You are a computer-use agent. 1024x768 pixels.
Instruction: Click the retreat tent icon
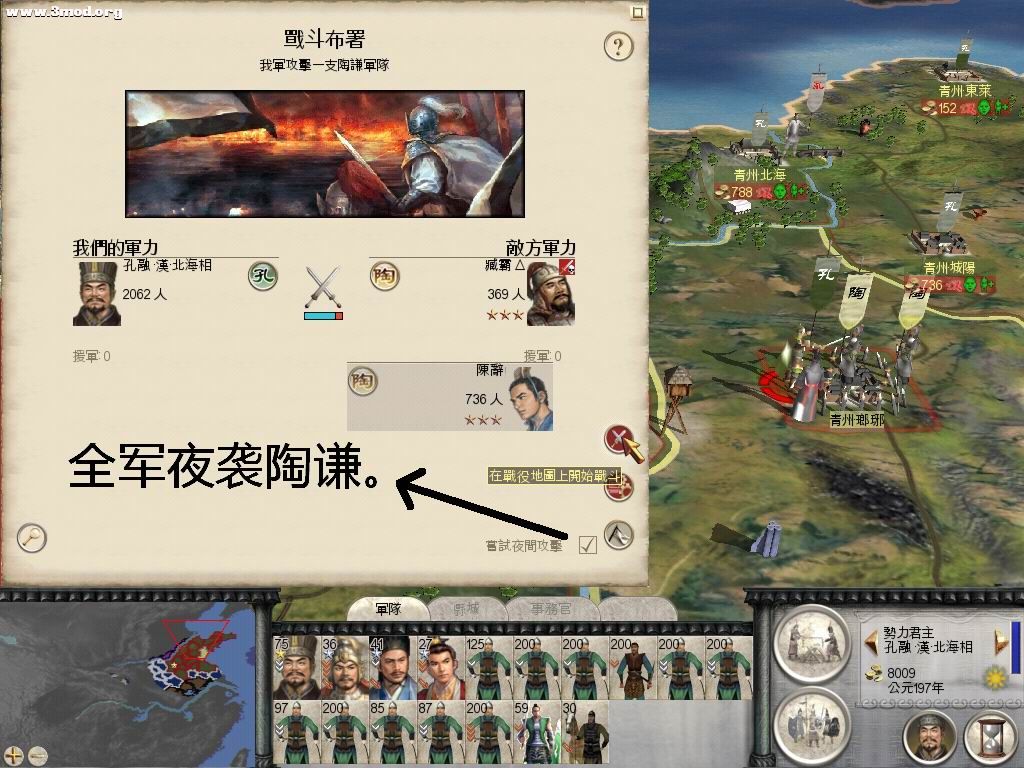coord(618,535)
